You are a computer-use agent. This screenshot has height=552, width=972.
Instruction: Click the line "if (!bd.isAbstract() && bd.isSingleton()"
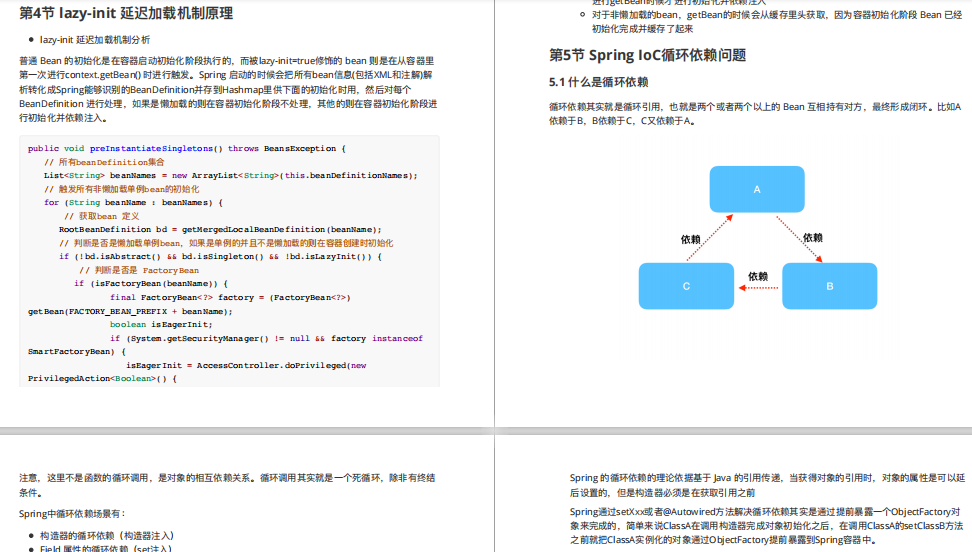[x=221, y=257]
